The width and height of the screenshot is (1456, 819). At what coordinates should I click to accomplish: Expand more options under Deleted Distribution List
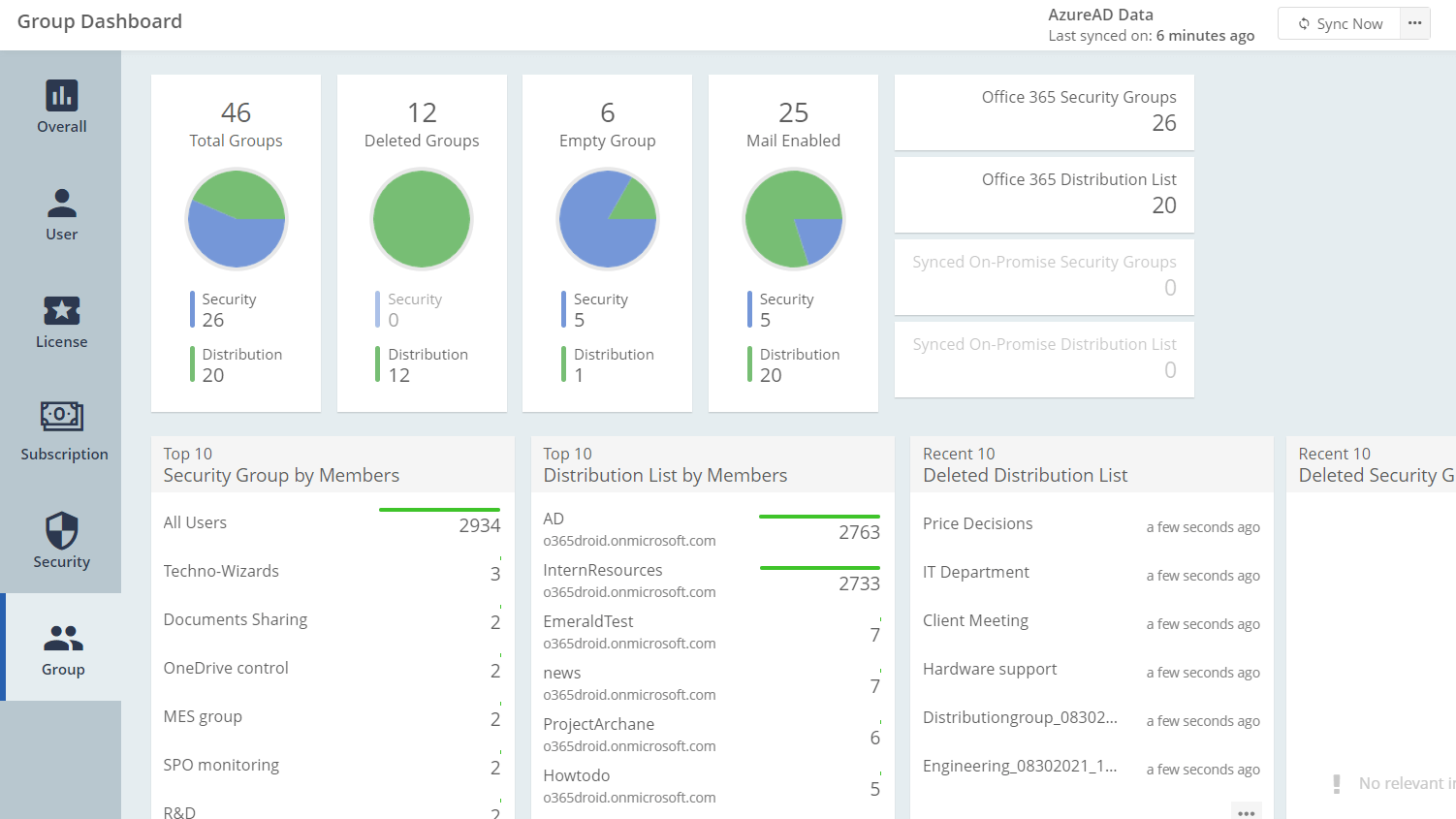pyautogui.click(x=1246, y=812)
